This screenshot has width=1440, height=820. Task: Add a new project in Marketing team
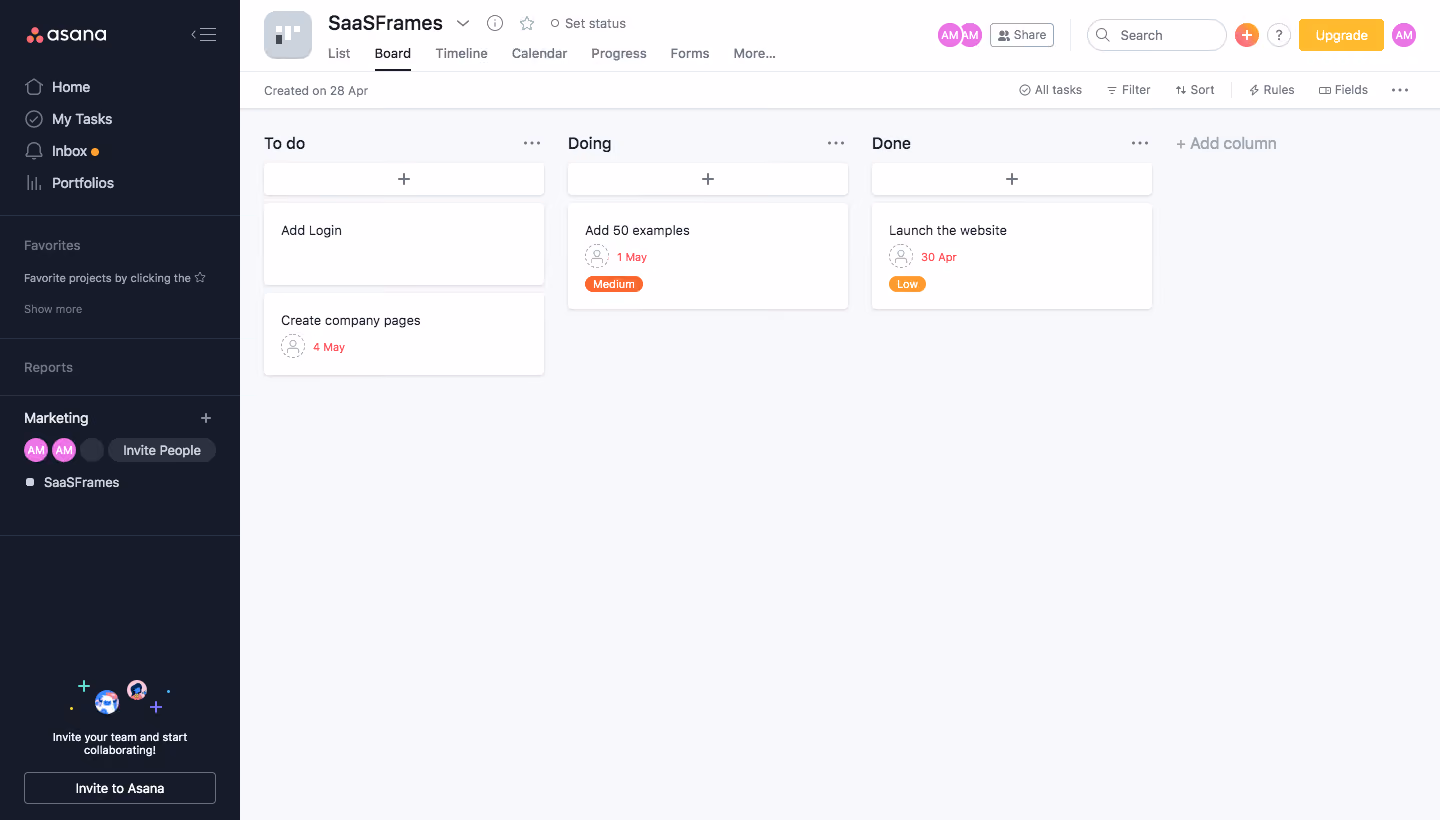(206, 418)
